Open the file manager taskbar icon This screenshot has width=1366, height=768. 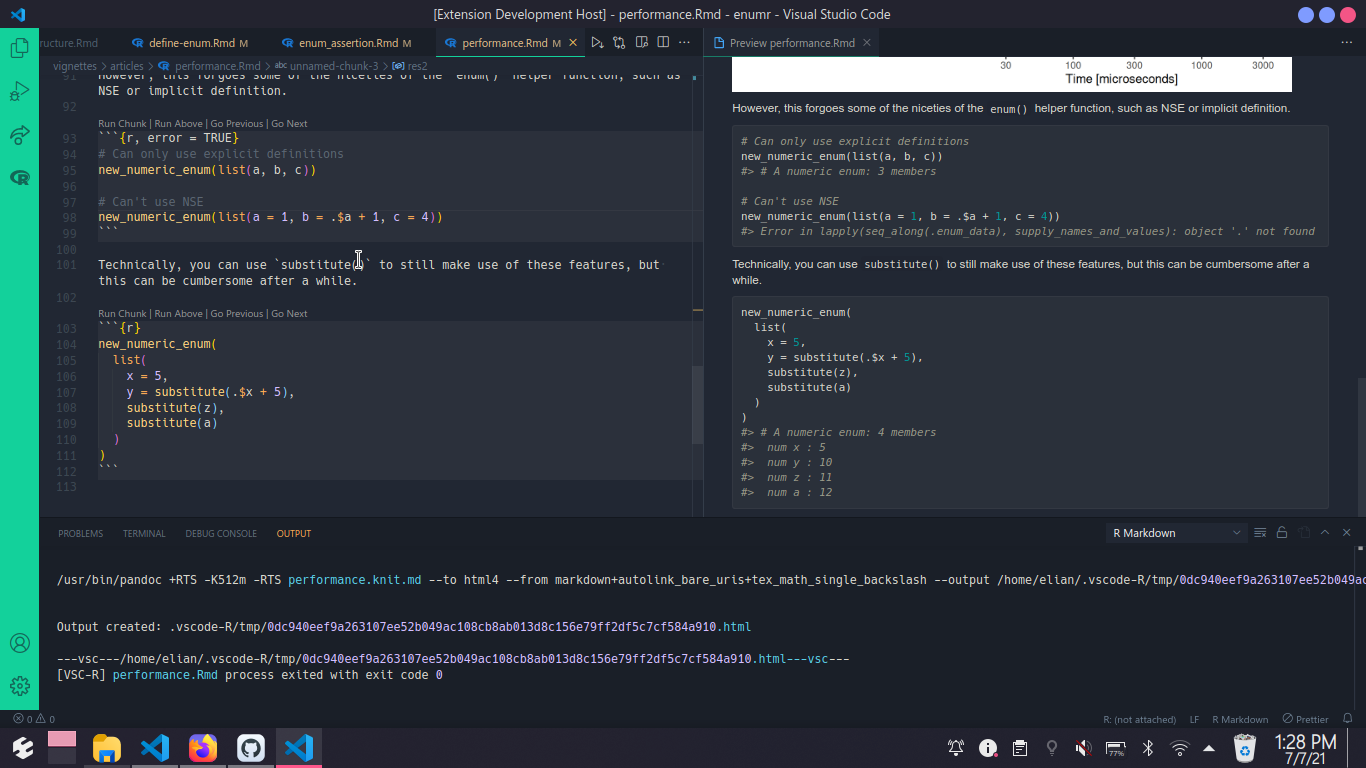point(107,748)
